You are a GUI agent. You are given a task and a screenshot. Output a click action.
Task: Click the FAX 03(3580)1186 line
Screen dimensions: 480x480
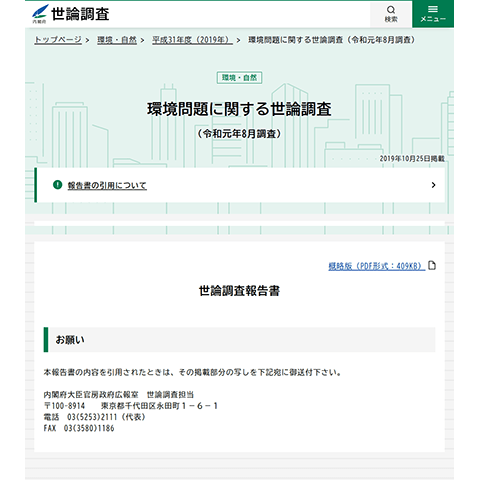79,428
